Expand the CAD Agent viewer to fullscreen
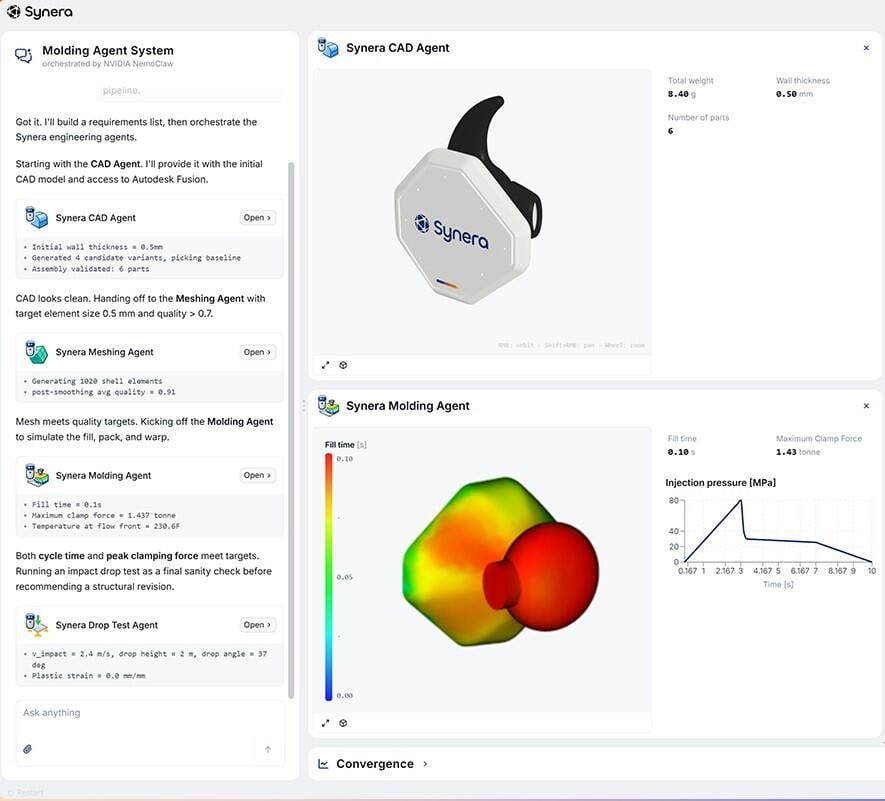The width and height of the screenshot is (885, 801). pos(325,365)
